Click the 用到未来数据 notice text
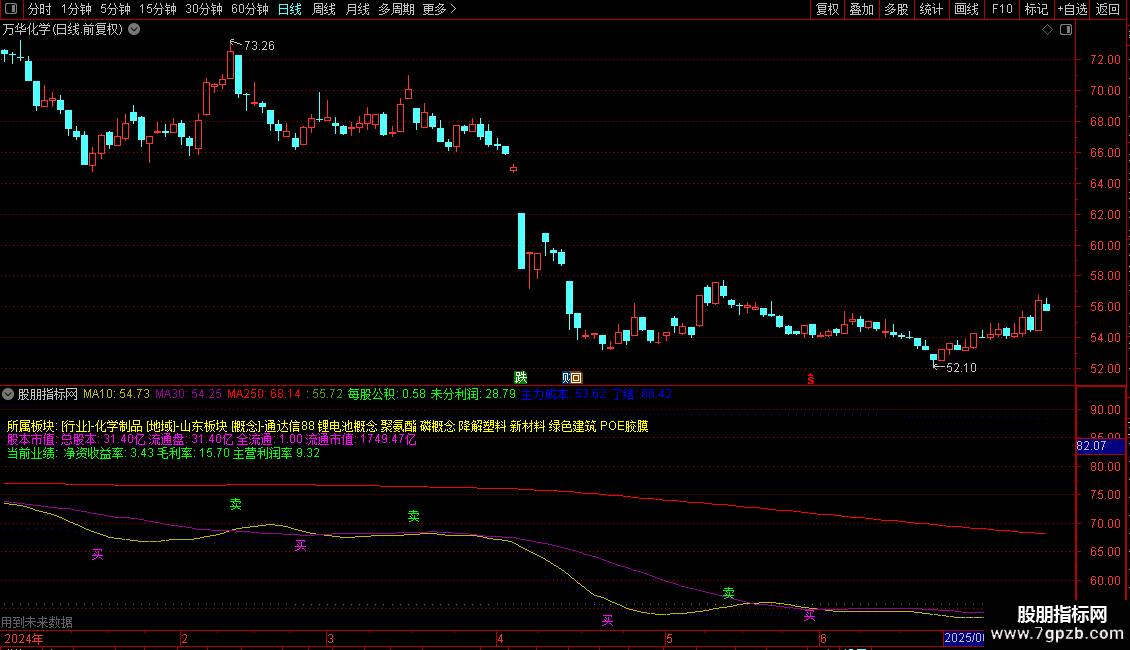 click(x=37, y=622)
